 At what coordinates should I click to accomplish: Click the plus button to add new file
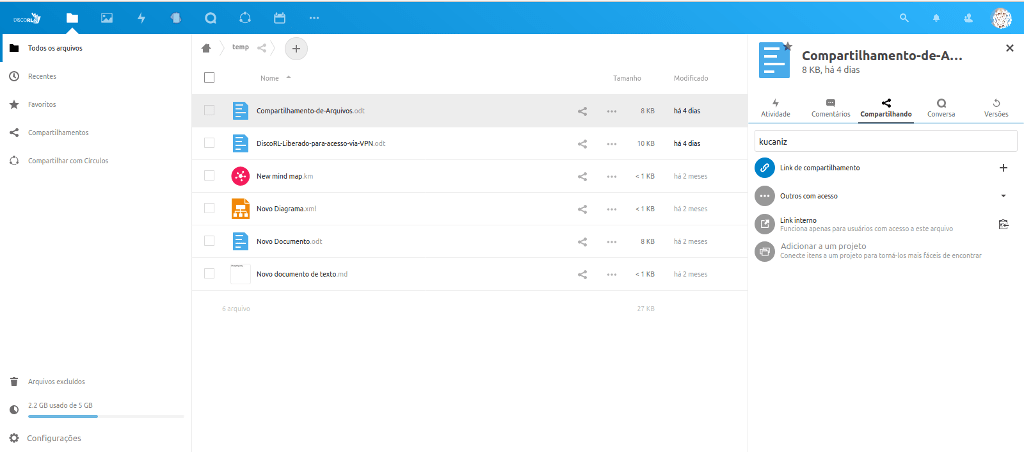tap(296, 48)
